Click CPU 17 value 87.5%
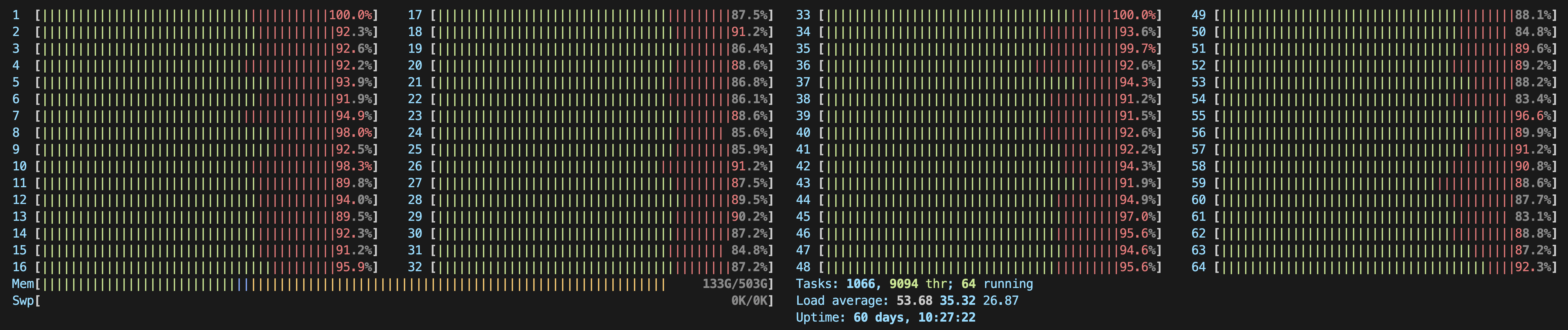 point(749,15)
